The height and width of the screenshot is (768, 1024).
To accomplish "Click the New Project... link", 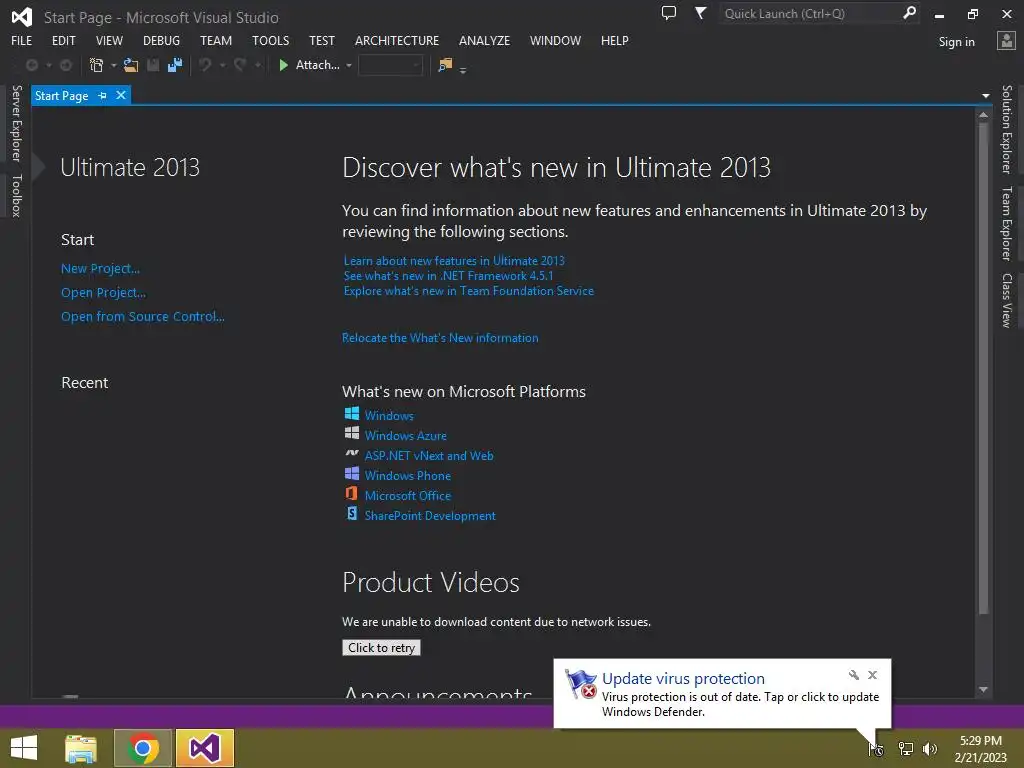I will [100, 268].
